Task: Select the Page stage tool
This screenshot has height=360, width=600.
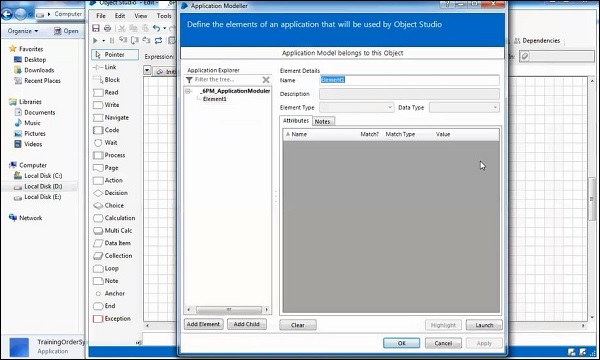Action: pos(106,168)
